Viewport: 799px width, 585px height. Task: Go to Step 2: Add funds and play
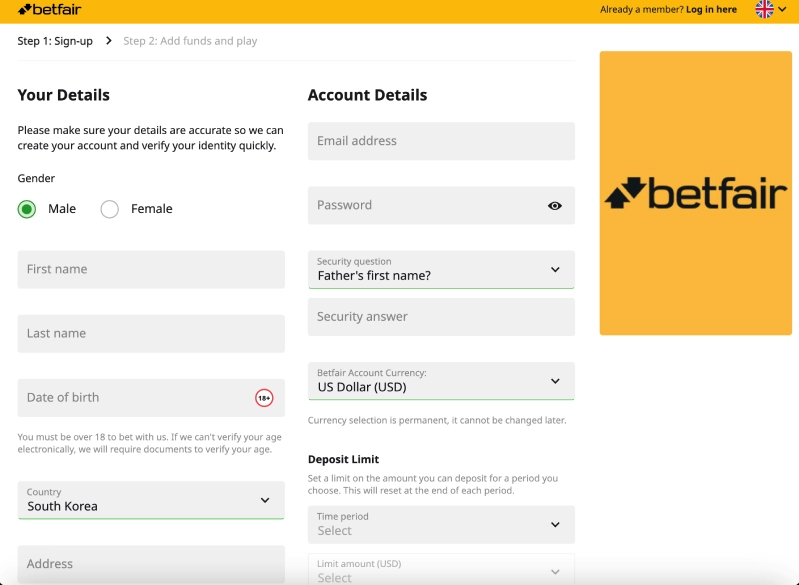(x=190, y=41)
